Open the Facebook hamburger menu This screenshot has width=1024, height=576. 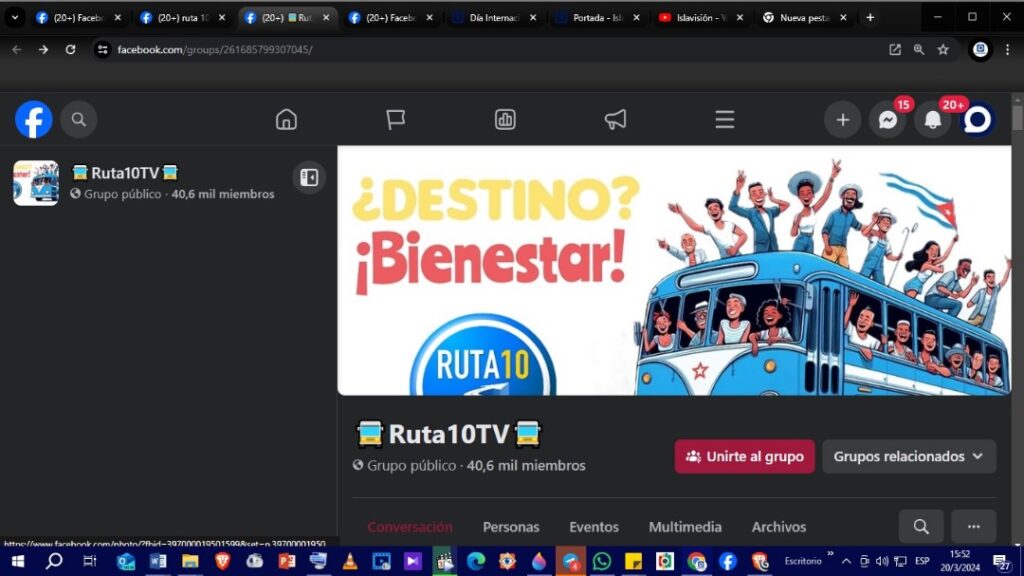724,120
